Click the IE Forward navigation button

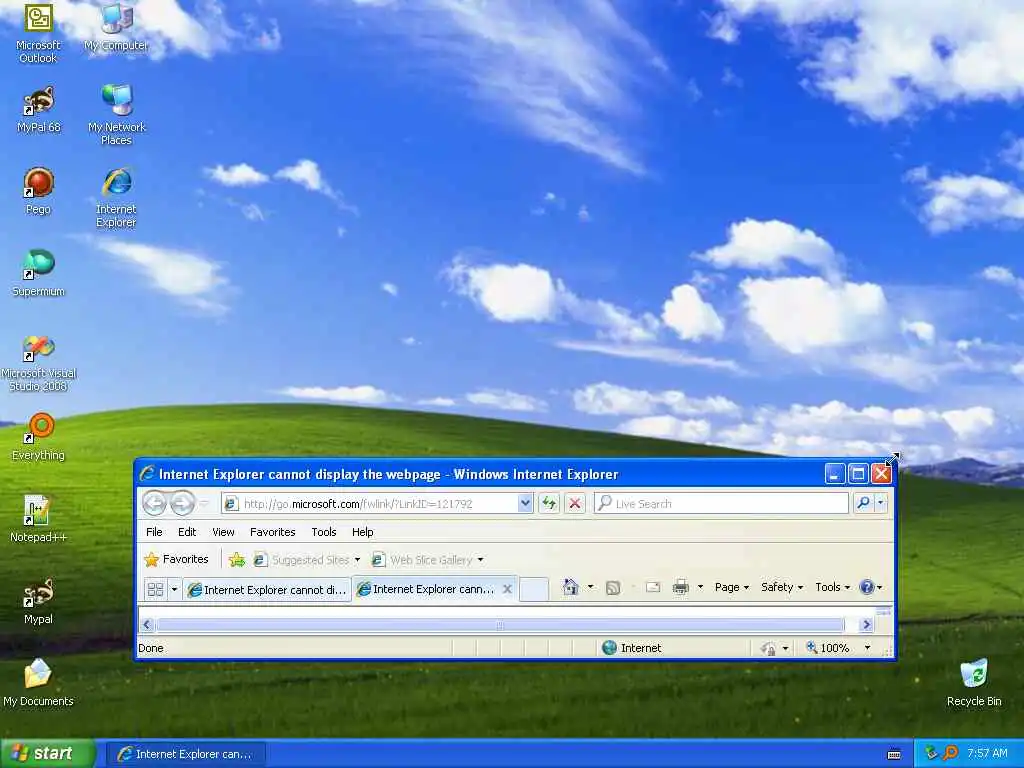point(182,503)
